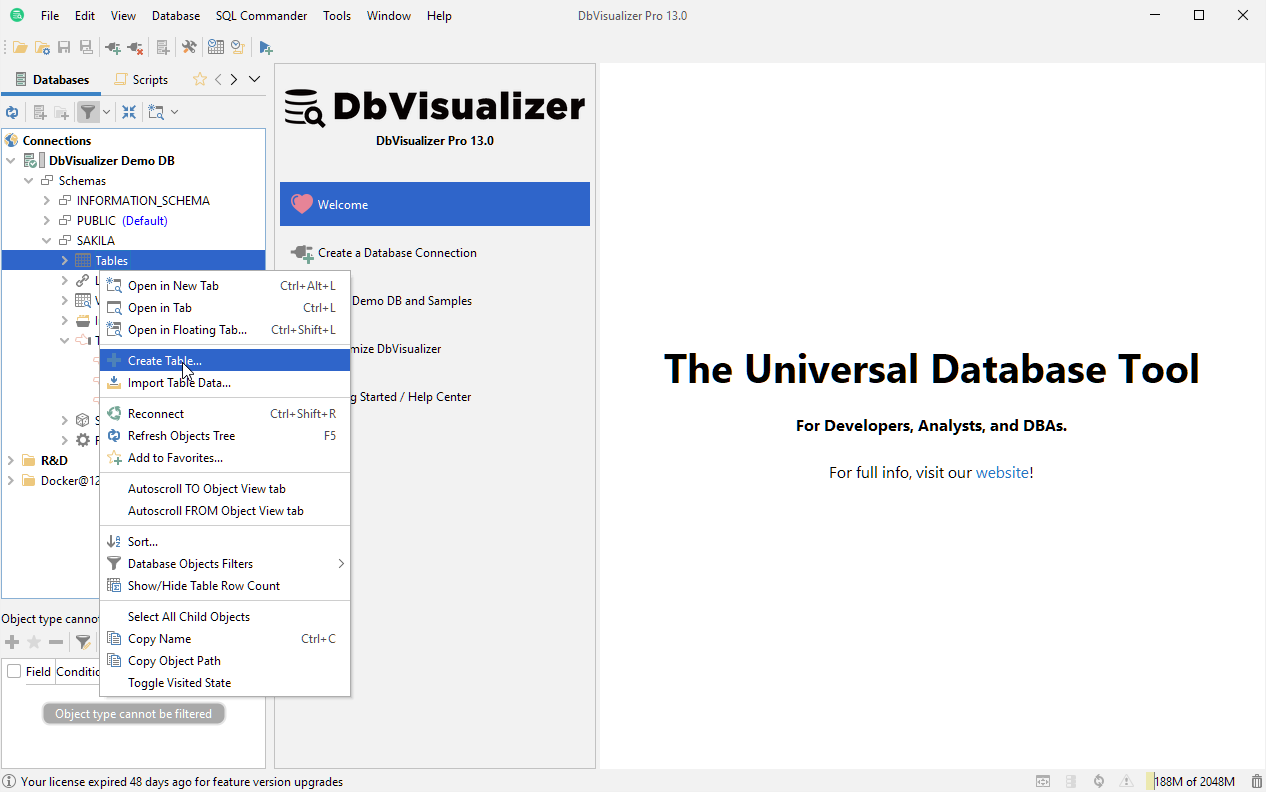Click the funnel with pencil filter icon
The height and width of the screenshot is (792, 1266).
pyautogui.click(x=84, y=642)
